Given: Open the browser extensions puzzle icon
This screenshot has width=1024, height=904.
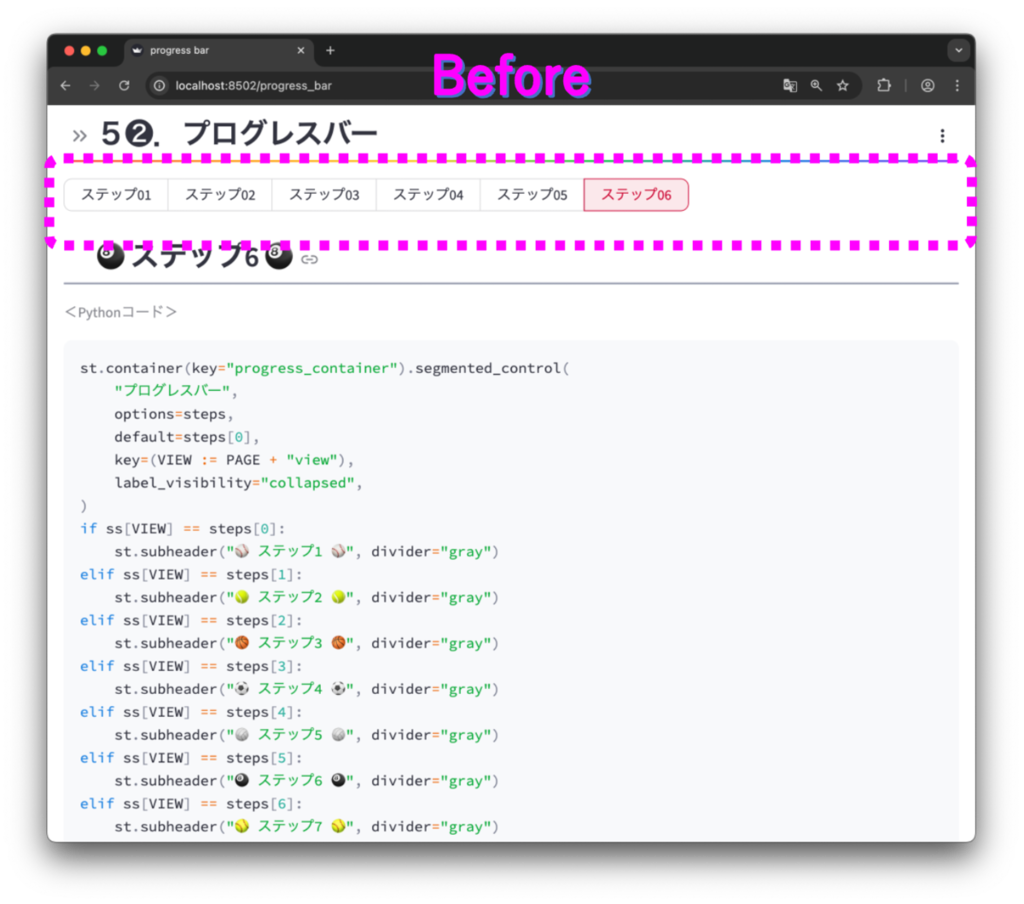Looking at the screenshot, I should point(884,86).
